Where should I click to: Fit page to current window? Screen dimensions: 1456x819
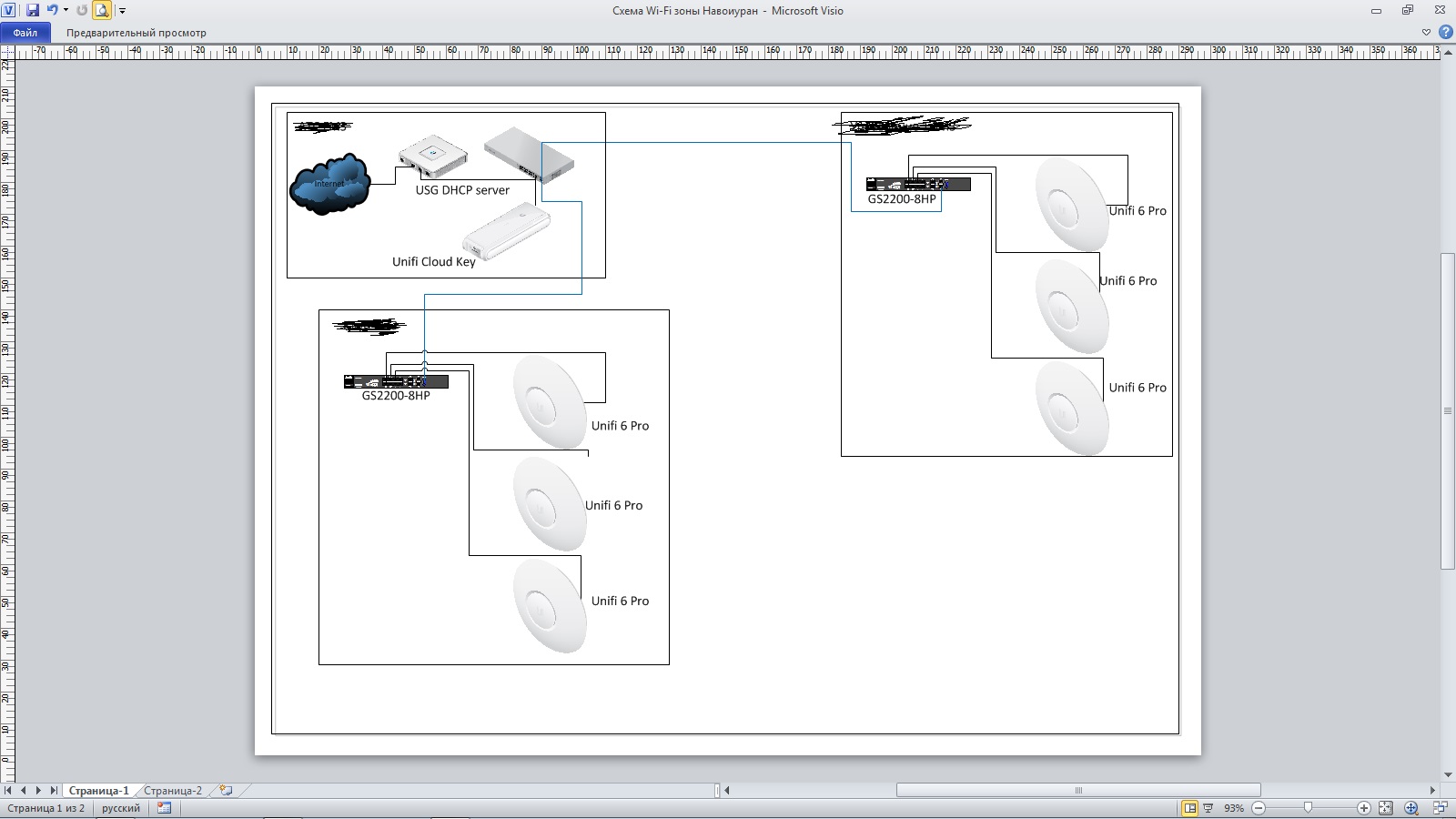[1385, 808]
